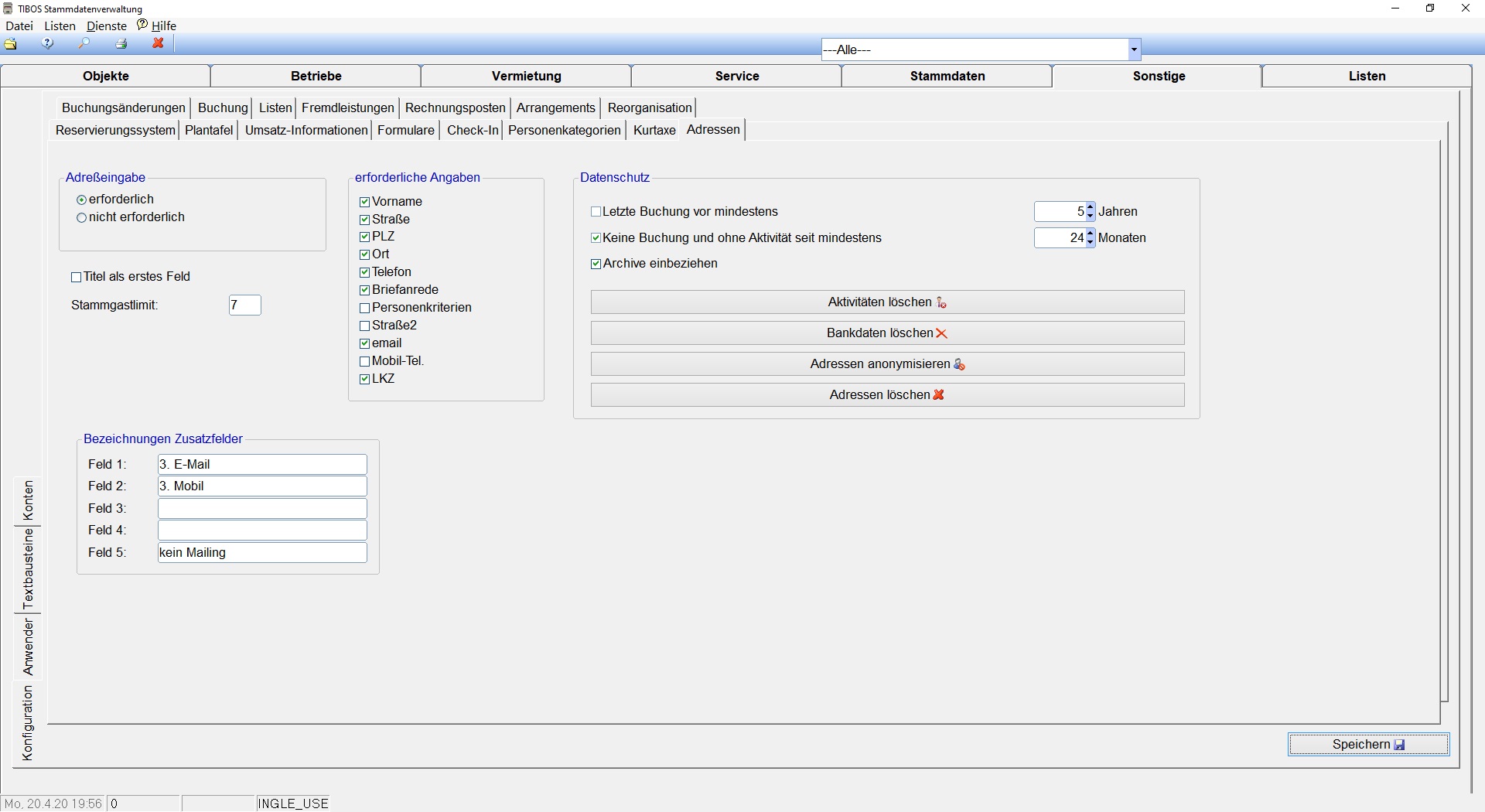Enable 'Letzte Buchung vor mindestens' checkbox
1485x812 pixels.
click(x=596, y=212)
